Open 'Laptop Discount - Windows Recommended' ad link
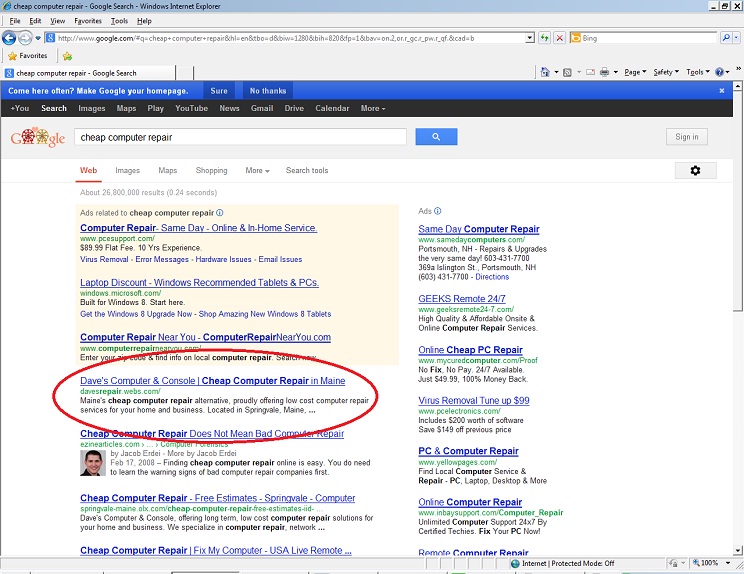 199,282
